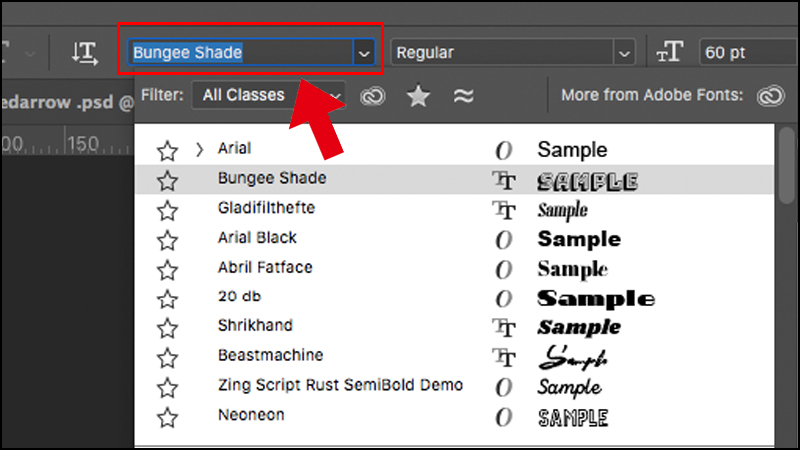The height and width of the screenshot is (450, 800).
Task: Choose Abril Fatface font
Action: pyautogui.click(x=265, y=268)
